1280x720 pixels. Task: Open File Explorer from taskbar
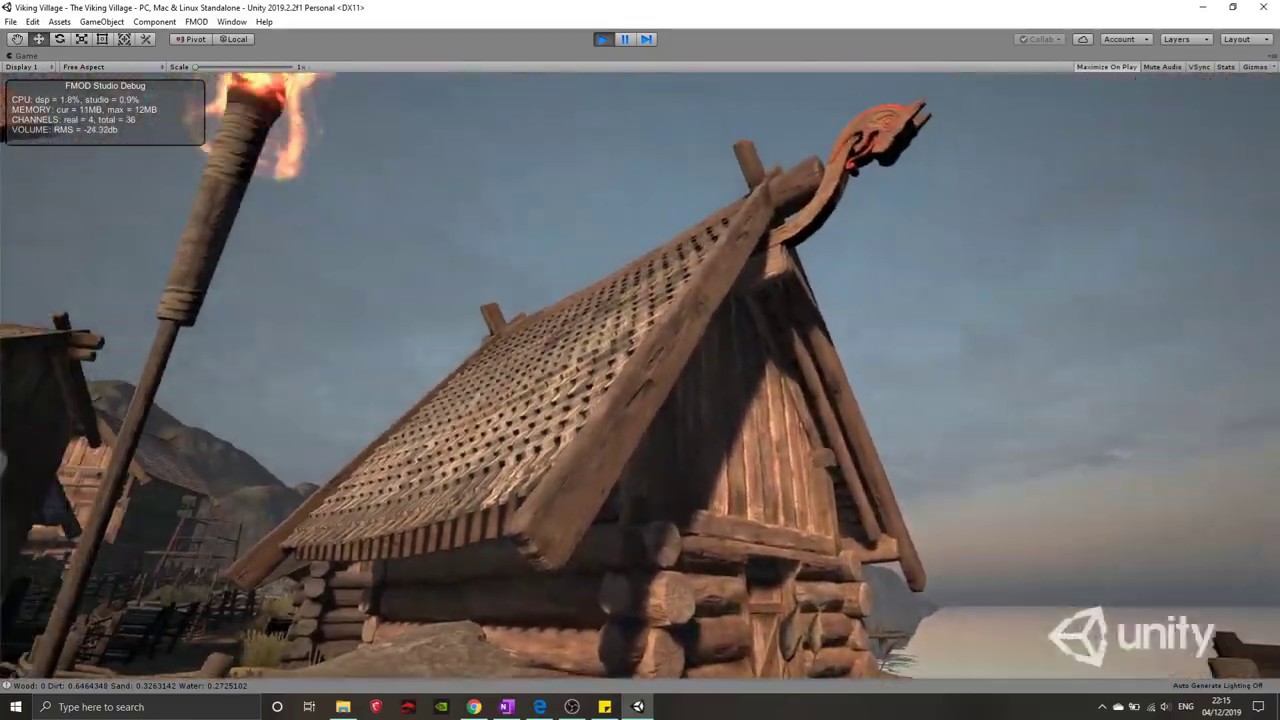point(343,707)
